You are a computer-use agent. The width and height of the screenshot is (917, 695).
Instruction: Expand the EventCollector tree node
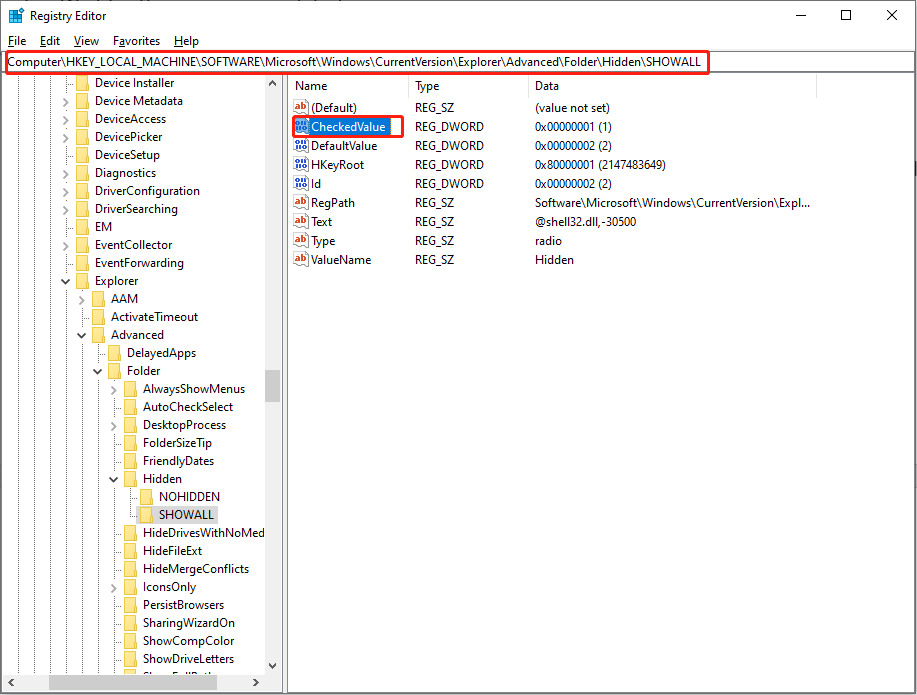coord(66,246)
